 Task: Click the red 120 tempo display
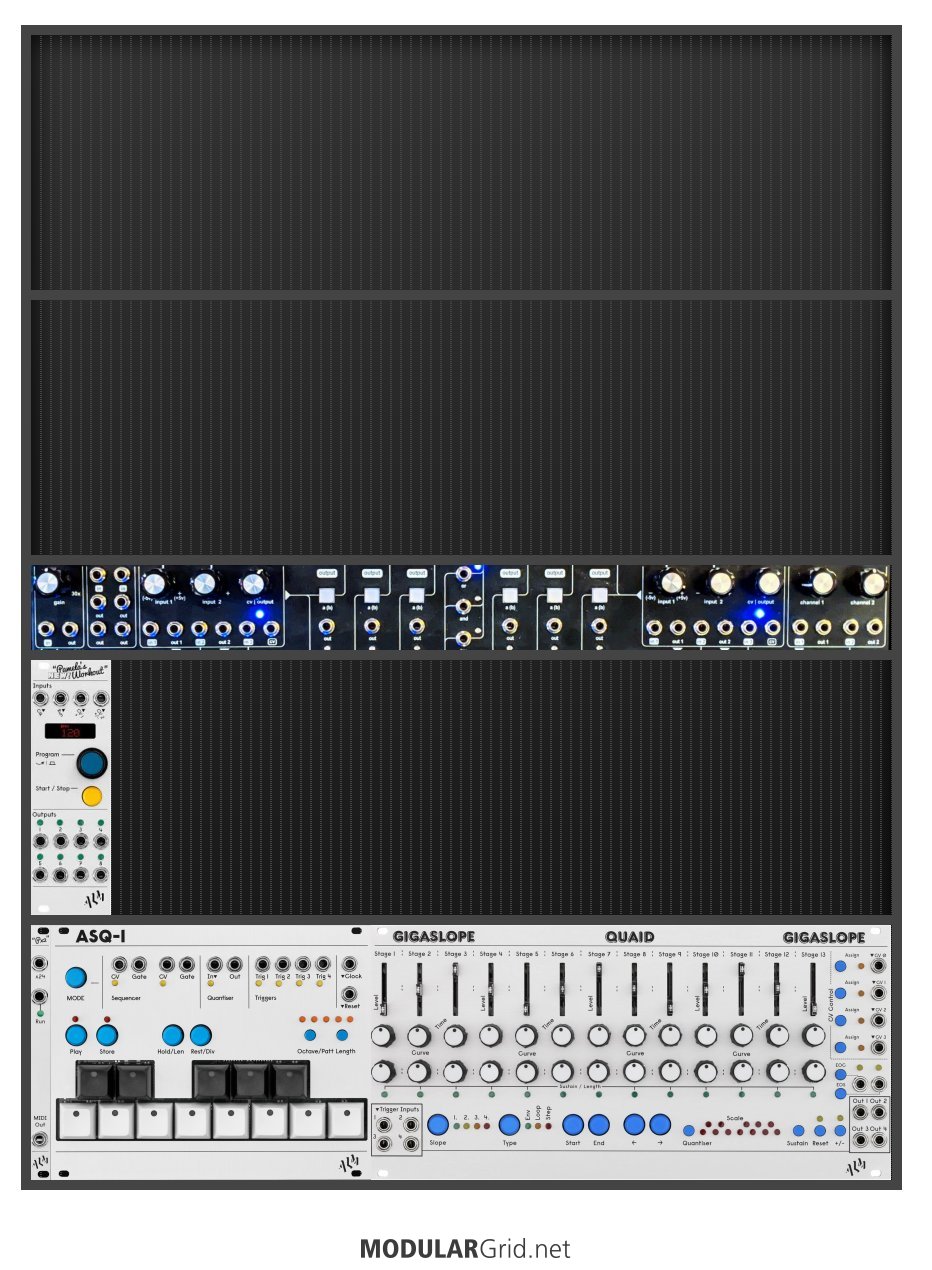click(70, 731)
